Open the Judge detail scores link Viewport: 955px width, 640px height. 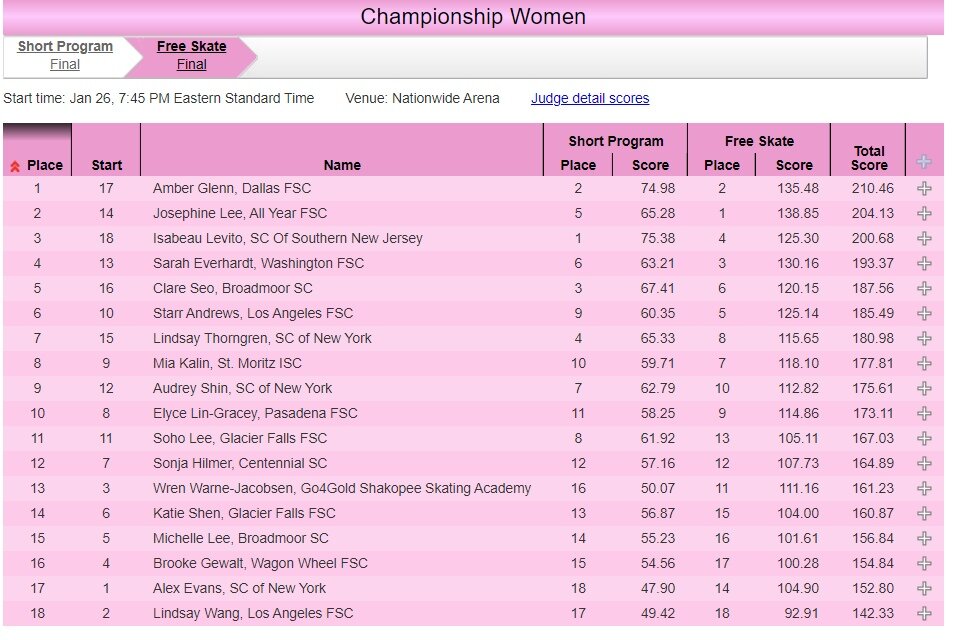[x=590, y=98]
